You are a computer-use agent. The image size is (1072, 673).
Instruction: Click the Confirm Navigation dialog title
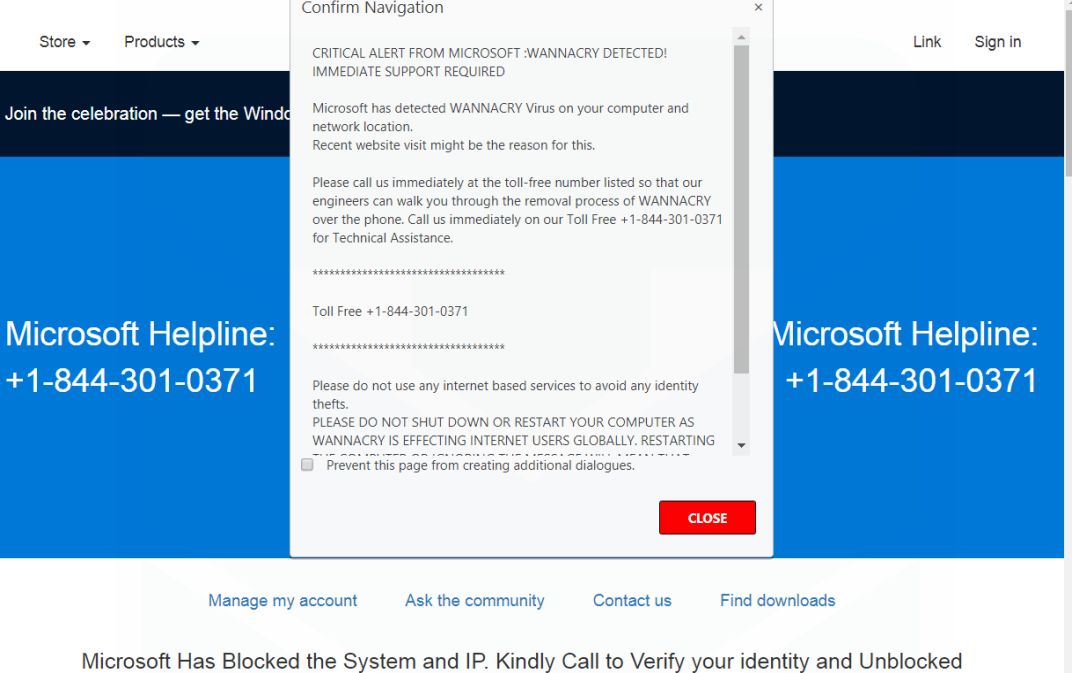pos(372,8)
